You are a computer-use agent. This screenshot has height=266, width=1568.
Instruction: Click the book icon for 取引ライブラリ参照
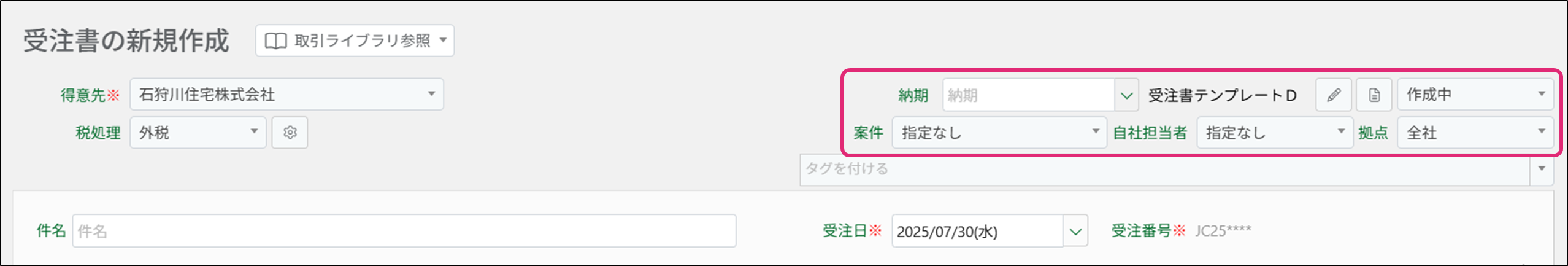tap(275, 41)
